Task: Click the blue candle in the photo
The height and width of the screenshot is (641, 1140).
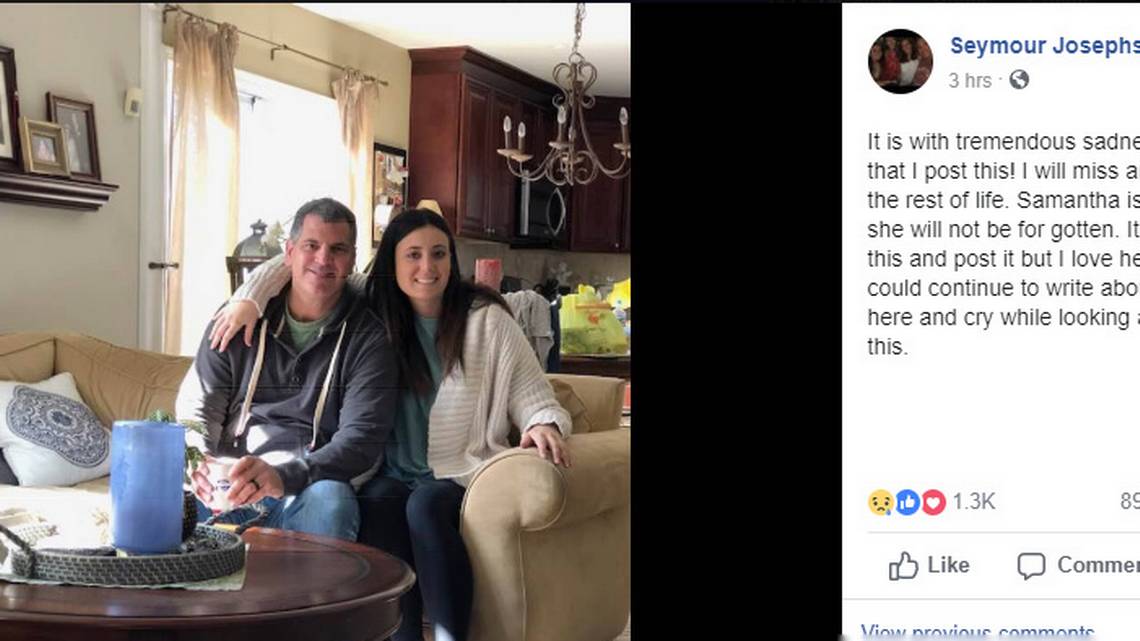Action: (x=148, y=486)
